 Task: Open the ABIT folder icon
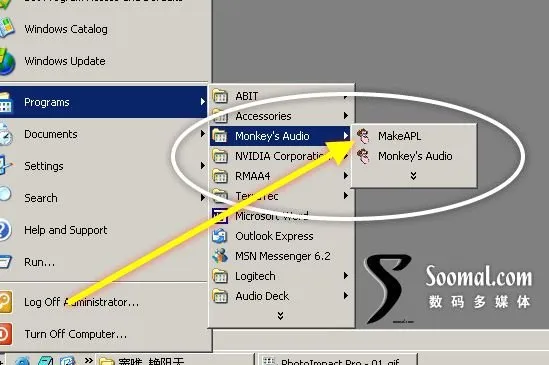click(220, 96)
